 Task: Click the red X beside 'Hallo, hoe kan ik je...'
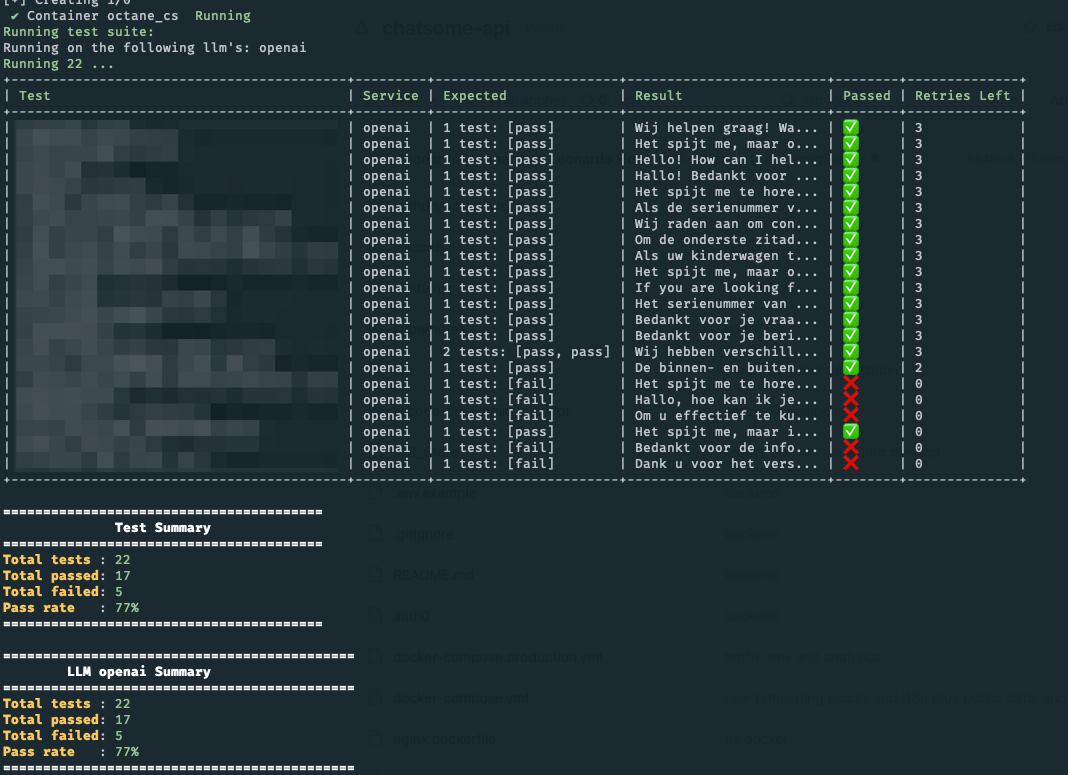pyautogui.click(x=851, y=400)
